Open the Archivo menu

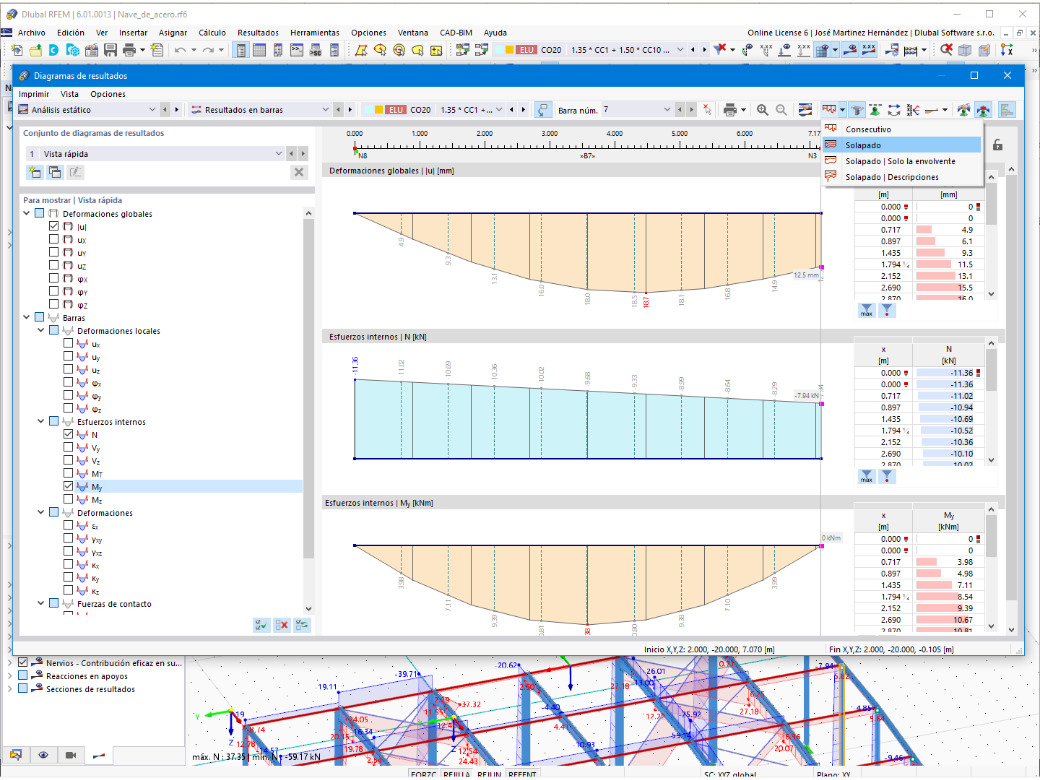pyautogui.click(x=31, y=32)
